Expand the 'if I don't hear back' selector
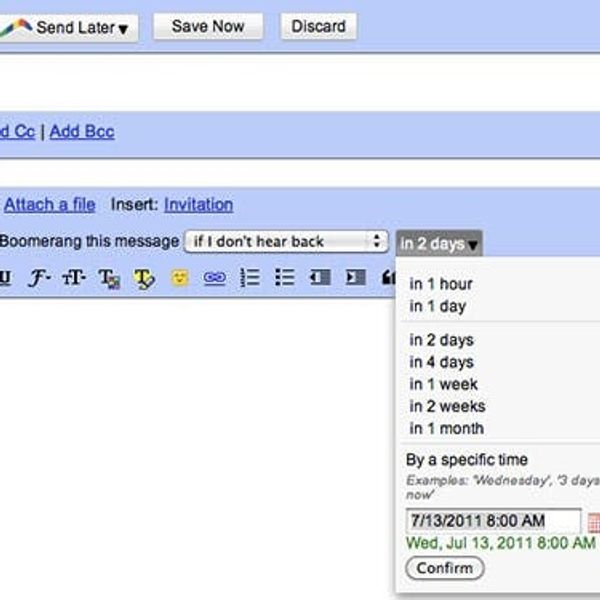This screenshot has width=600, height=600. [286, 242]
